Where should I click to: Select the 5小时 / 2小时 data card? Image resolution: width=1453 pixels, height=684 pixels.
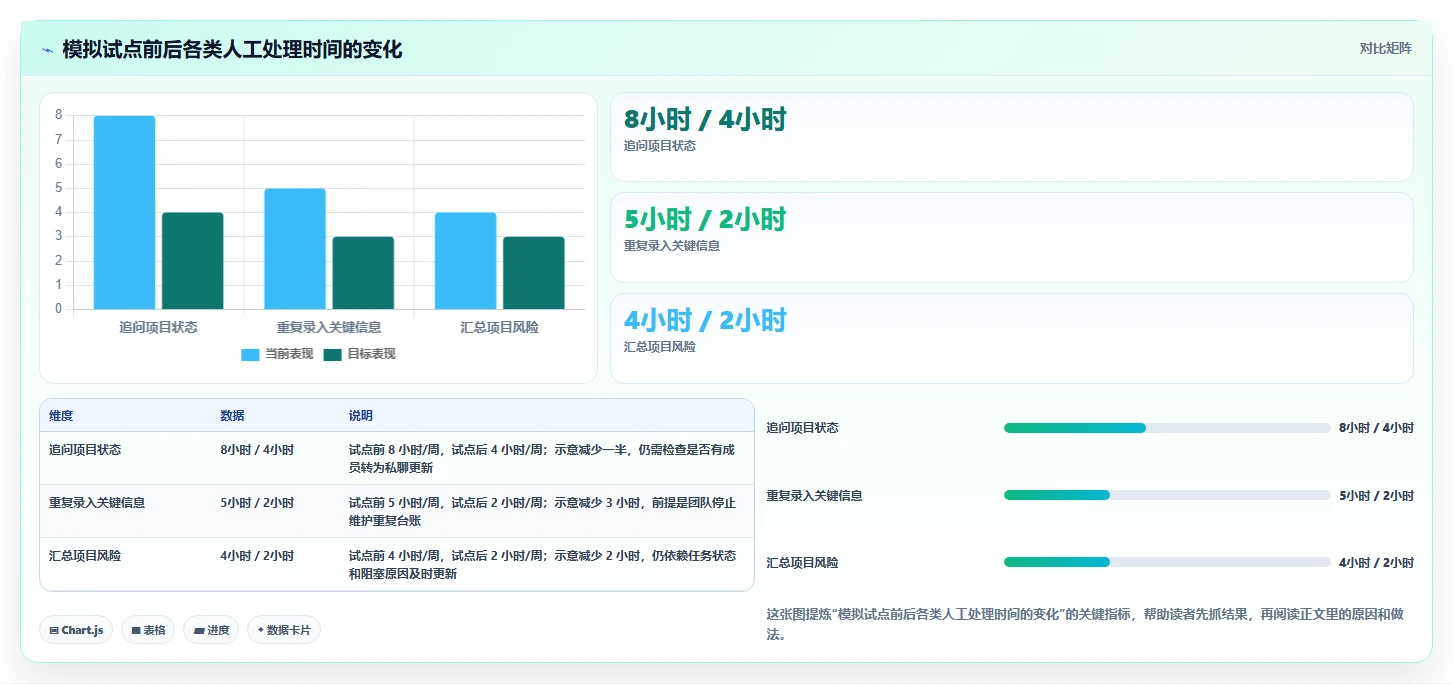(1011, 237)
